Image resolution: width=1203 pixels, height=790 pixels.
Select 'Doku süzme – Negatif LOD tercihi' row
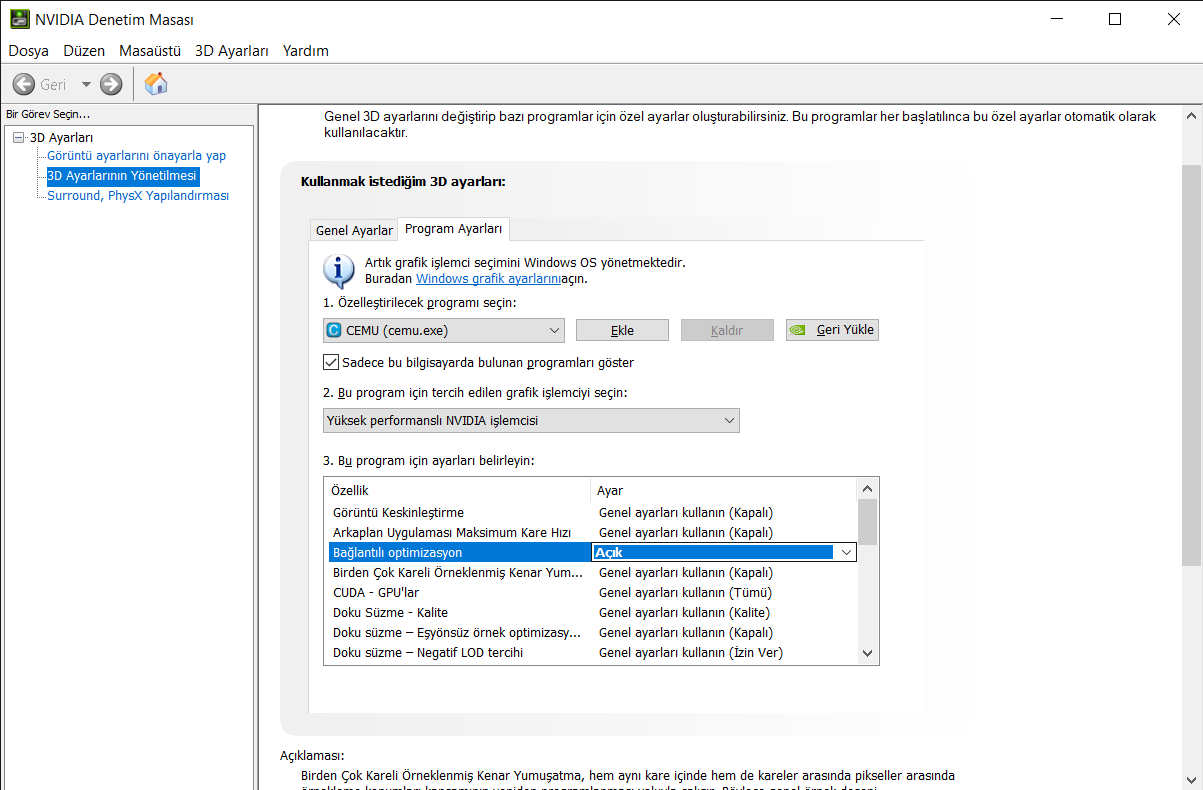(594, 652)
